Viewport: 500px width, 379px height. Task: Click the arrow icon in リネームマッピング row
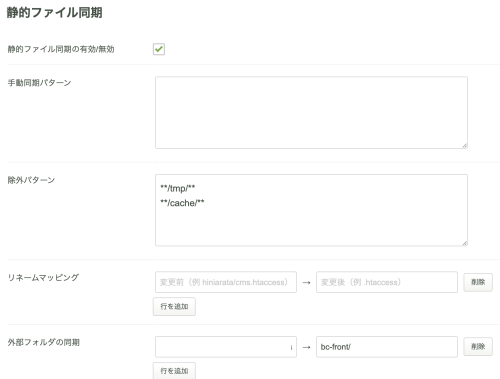306,283
